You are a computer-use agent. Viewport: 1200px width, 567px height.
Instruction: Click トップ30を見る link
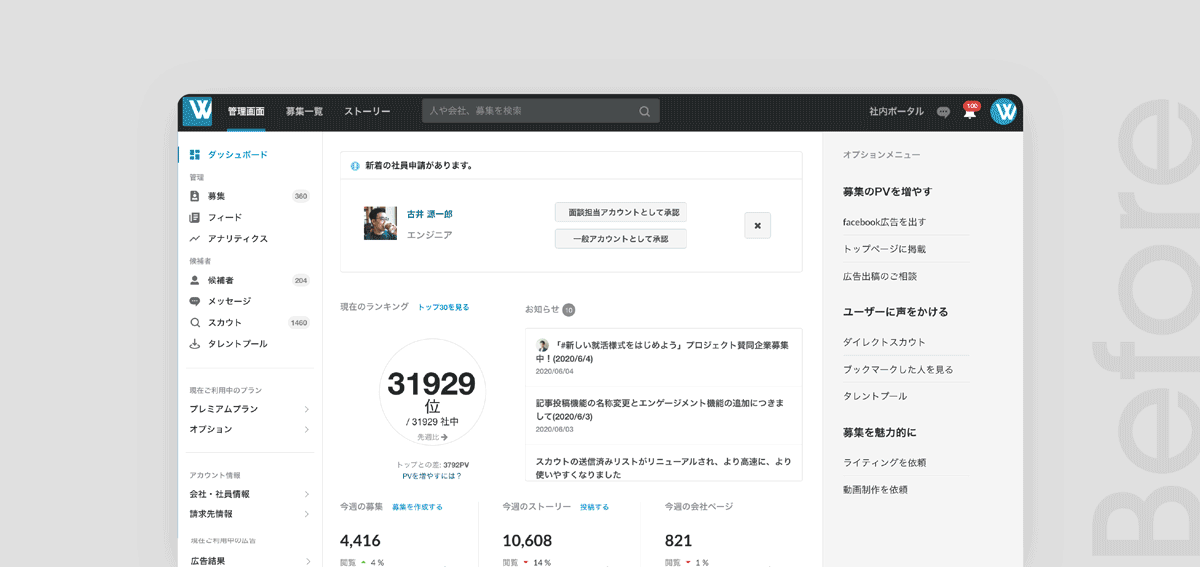[x=443, y=307]
